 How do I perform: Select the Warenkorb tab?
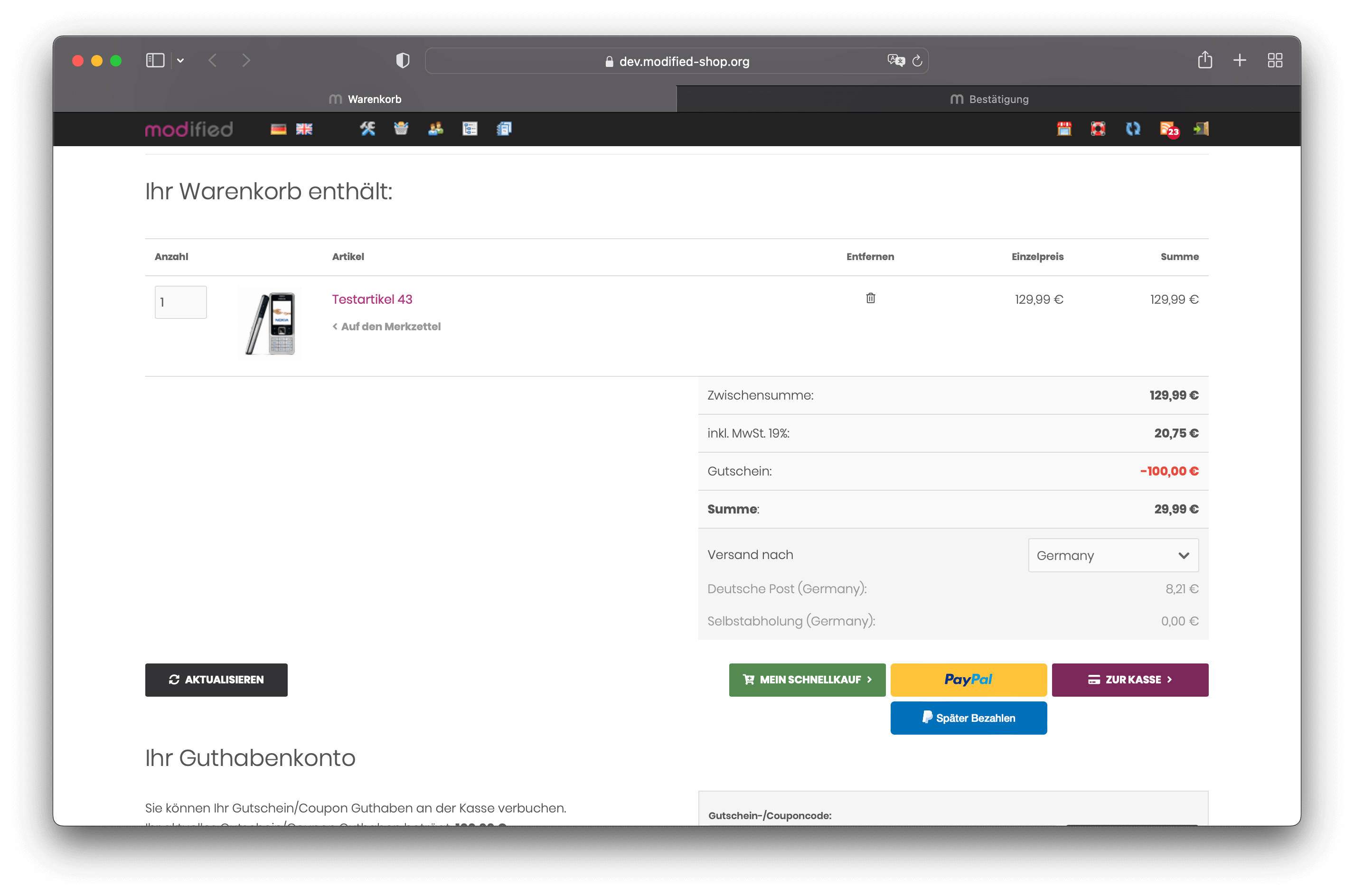(x=366, y=100)
